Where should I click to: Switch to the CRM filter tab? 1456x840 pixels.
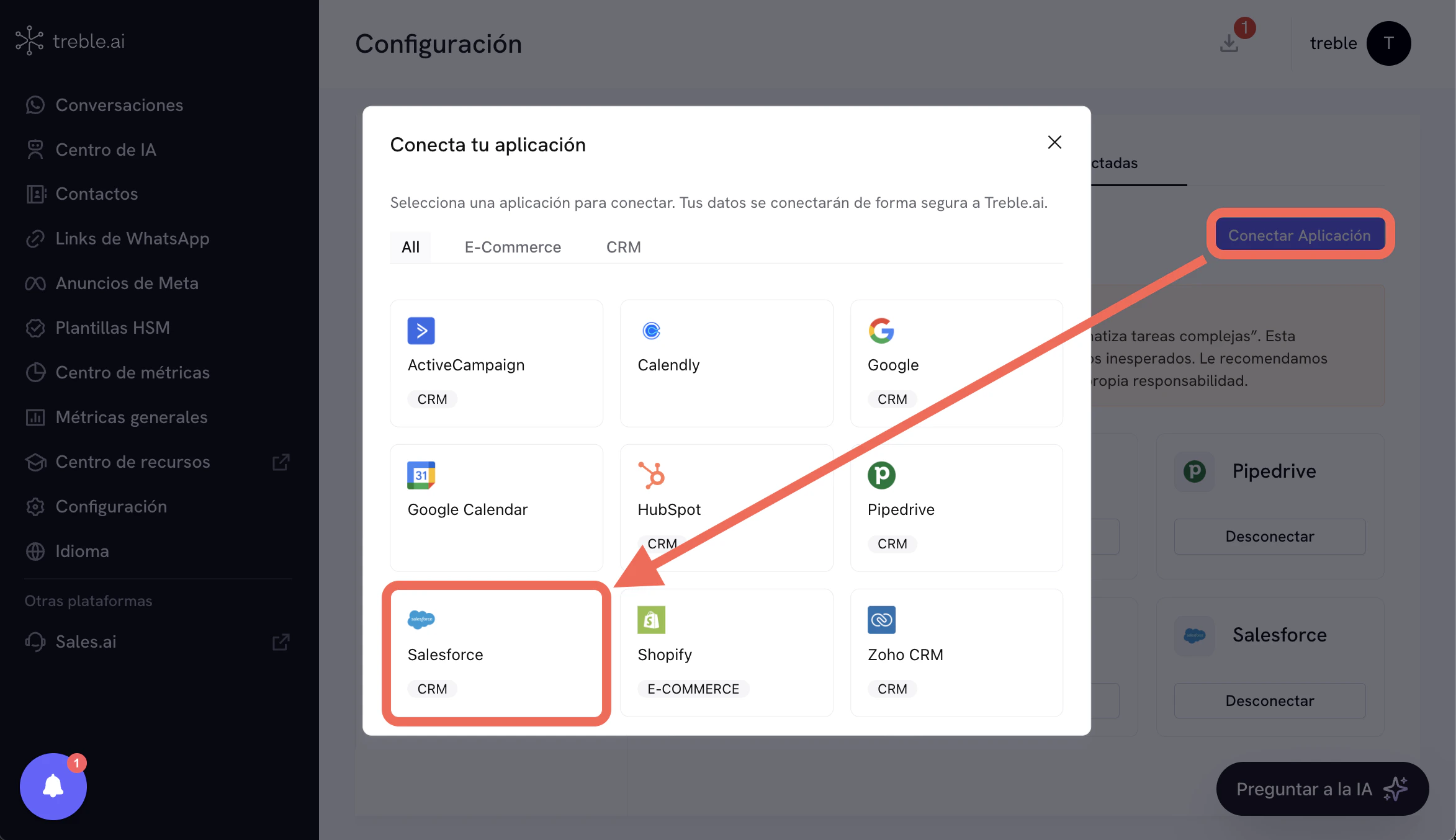[622, 246]
